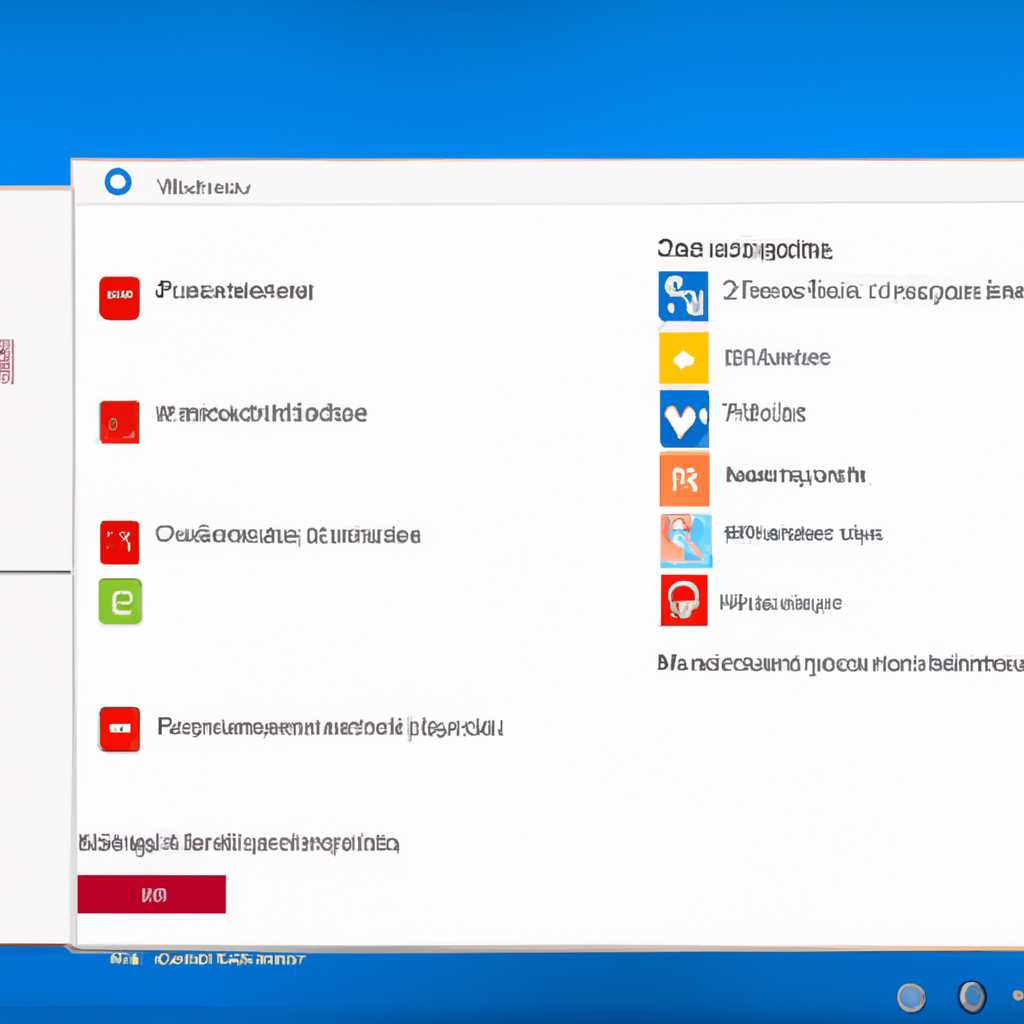
Task: Select the red tile with white headphones
Action: point(684,600)
